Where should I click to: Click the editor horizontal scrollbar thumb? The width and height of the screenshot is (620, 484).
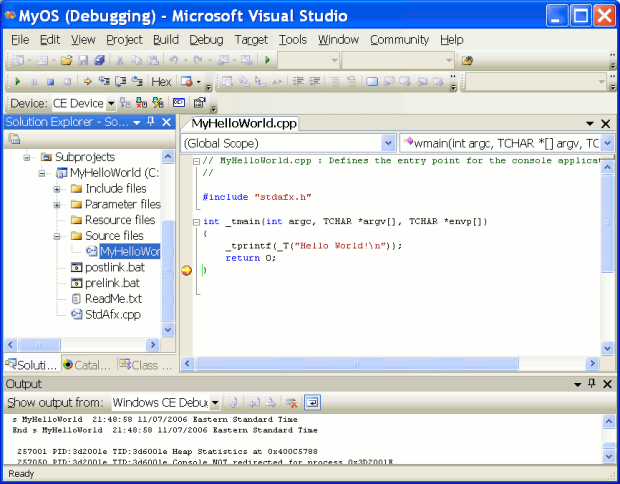point(357,363)
